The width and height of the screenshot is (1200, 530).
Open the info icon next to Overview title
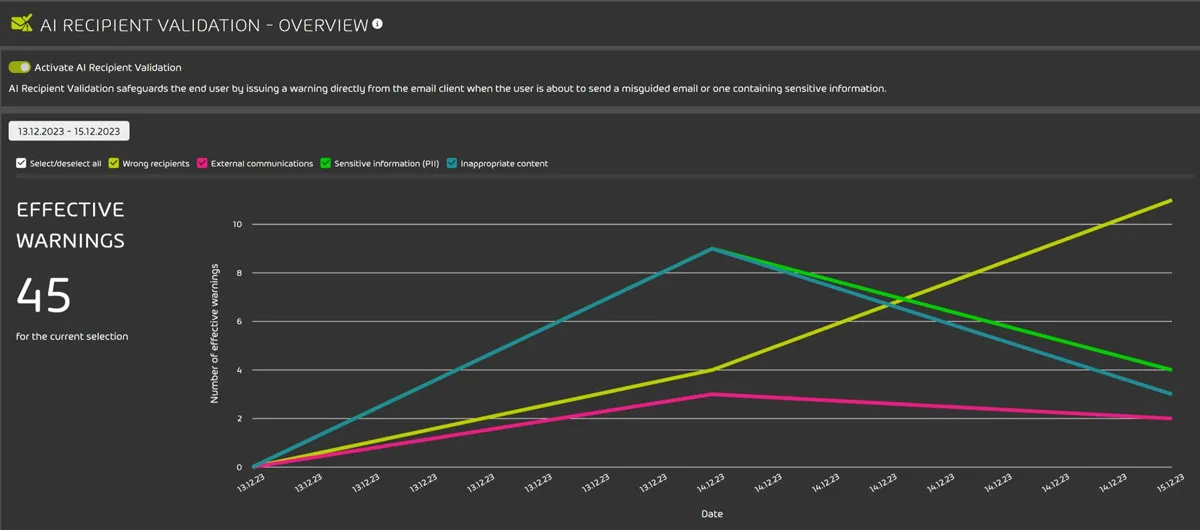click(x=378, y=23)
